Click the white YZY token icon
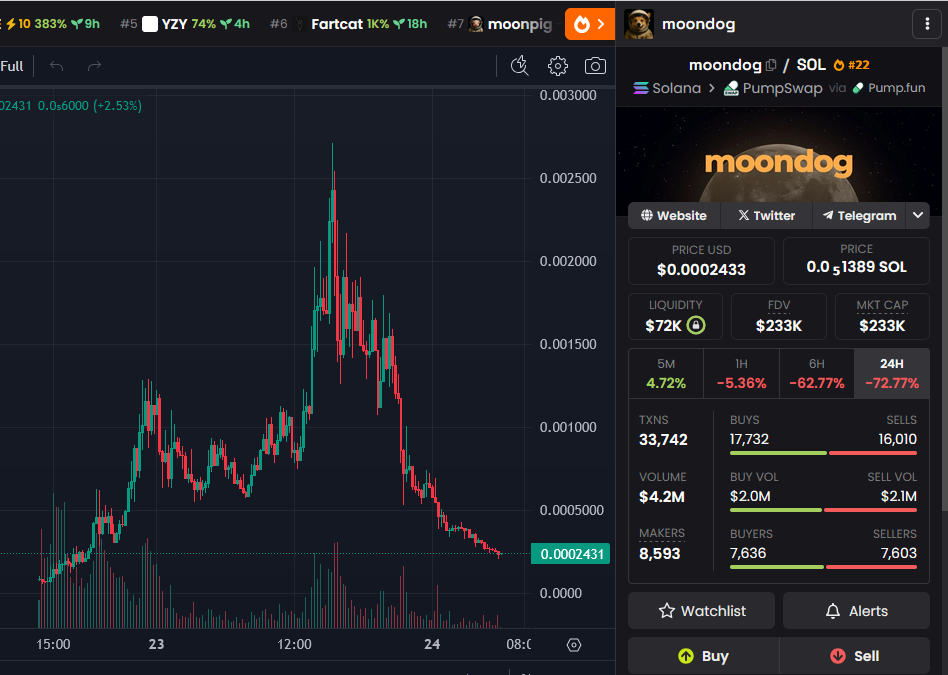The image size is (948, 675). tap(150, 24)
